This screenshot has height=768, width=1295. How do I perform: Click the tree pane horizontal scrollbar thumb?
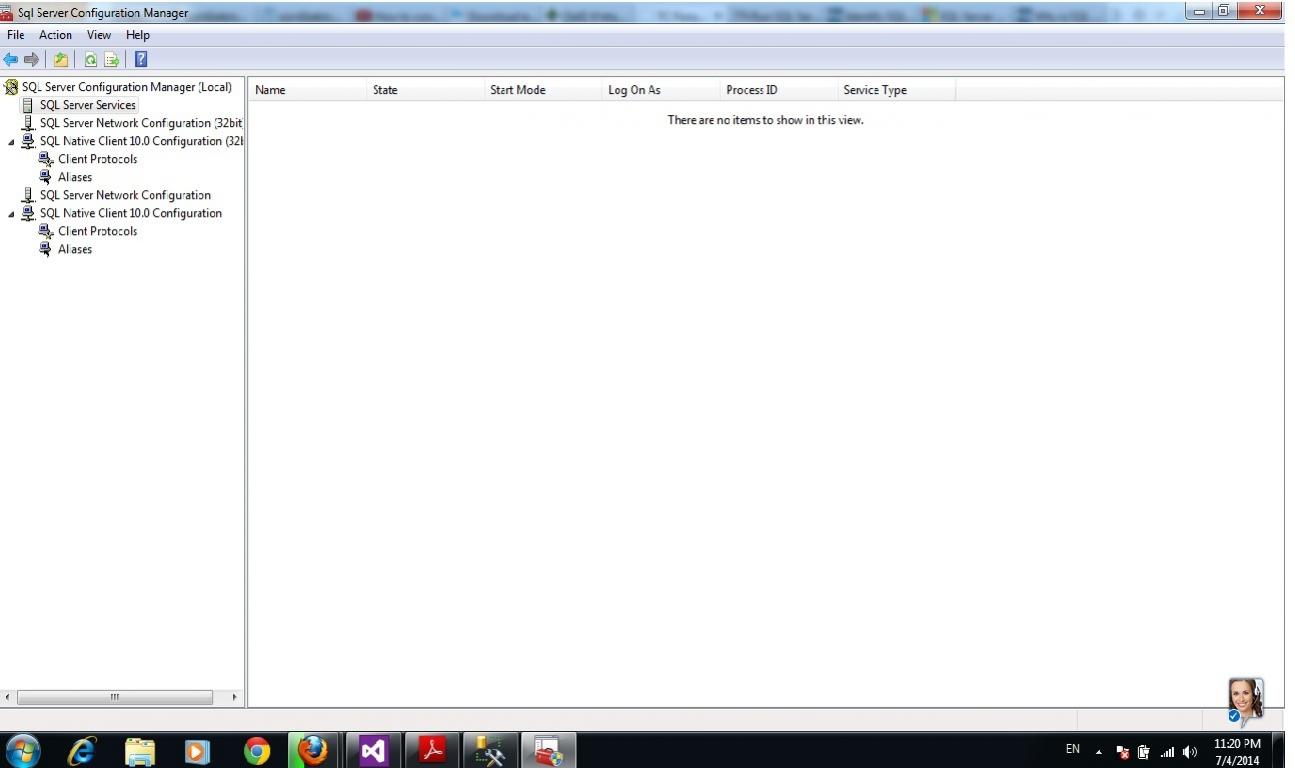115,697
